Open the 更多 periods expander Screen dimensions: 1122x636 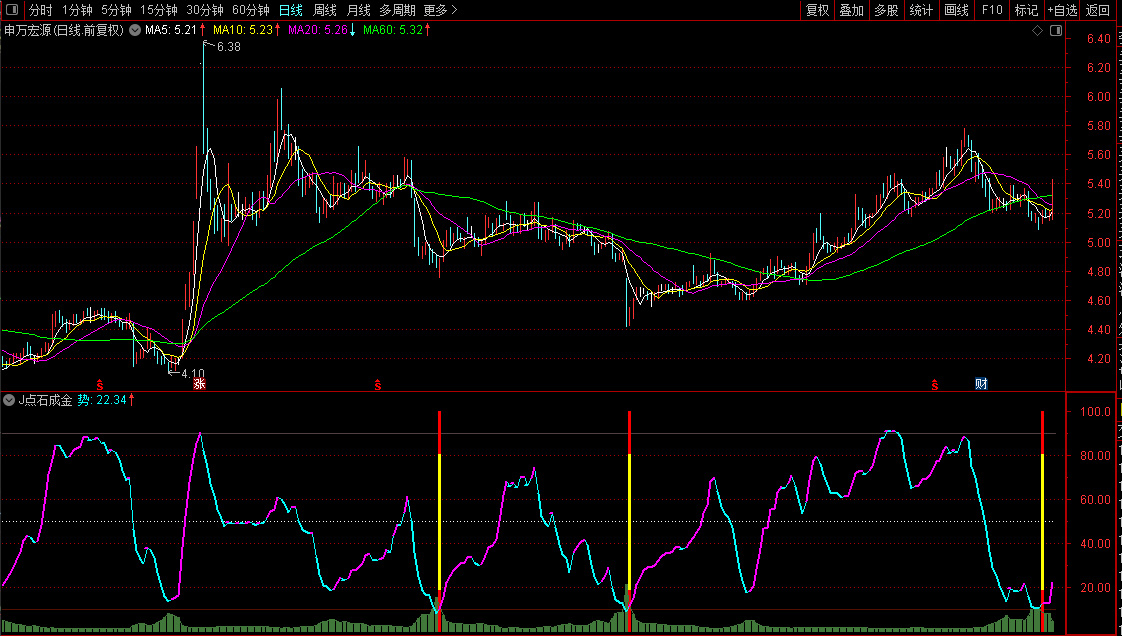coord(440,10)
